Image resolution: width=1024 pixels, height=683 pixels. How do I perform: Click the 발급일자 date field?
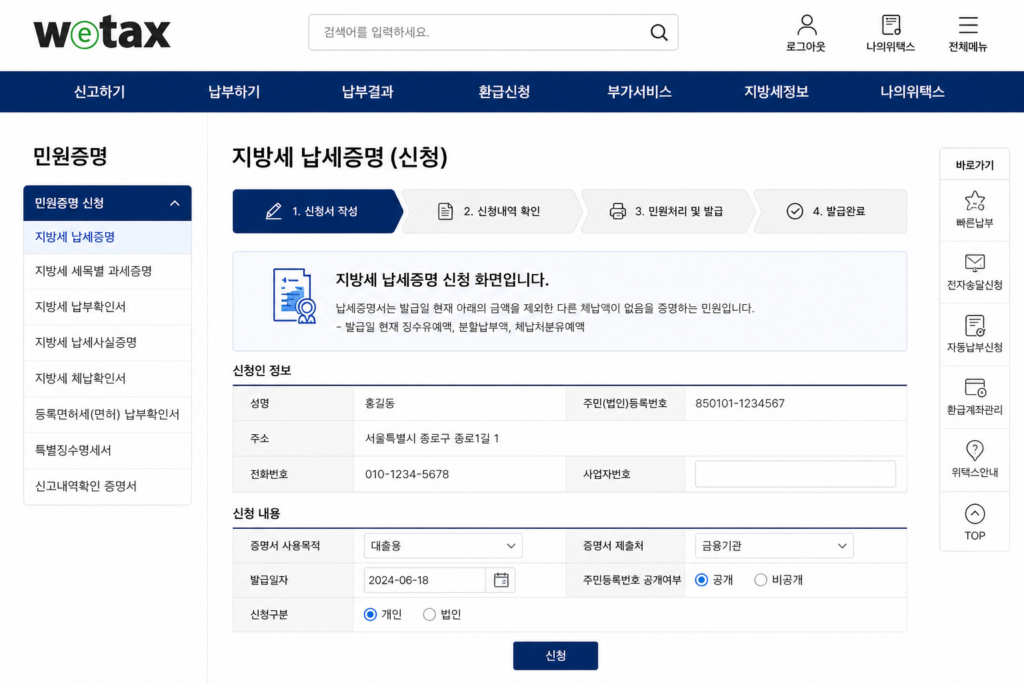pyautogui.click(x=425, y=580)
